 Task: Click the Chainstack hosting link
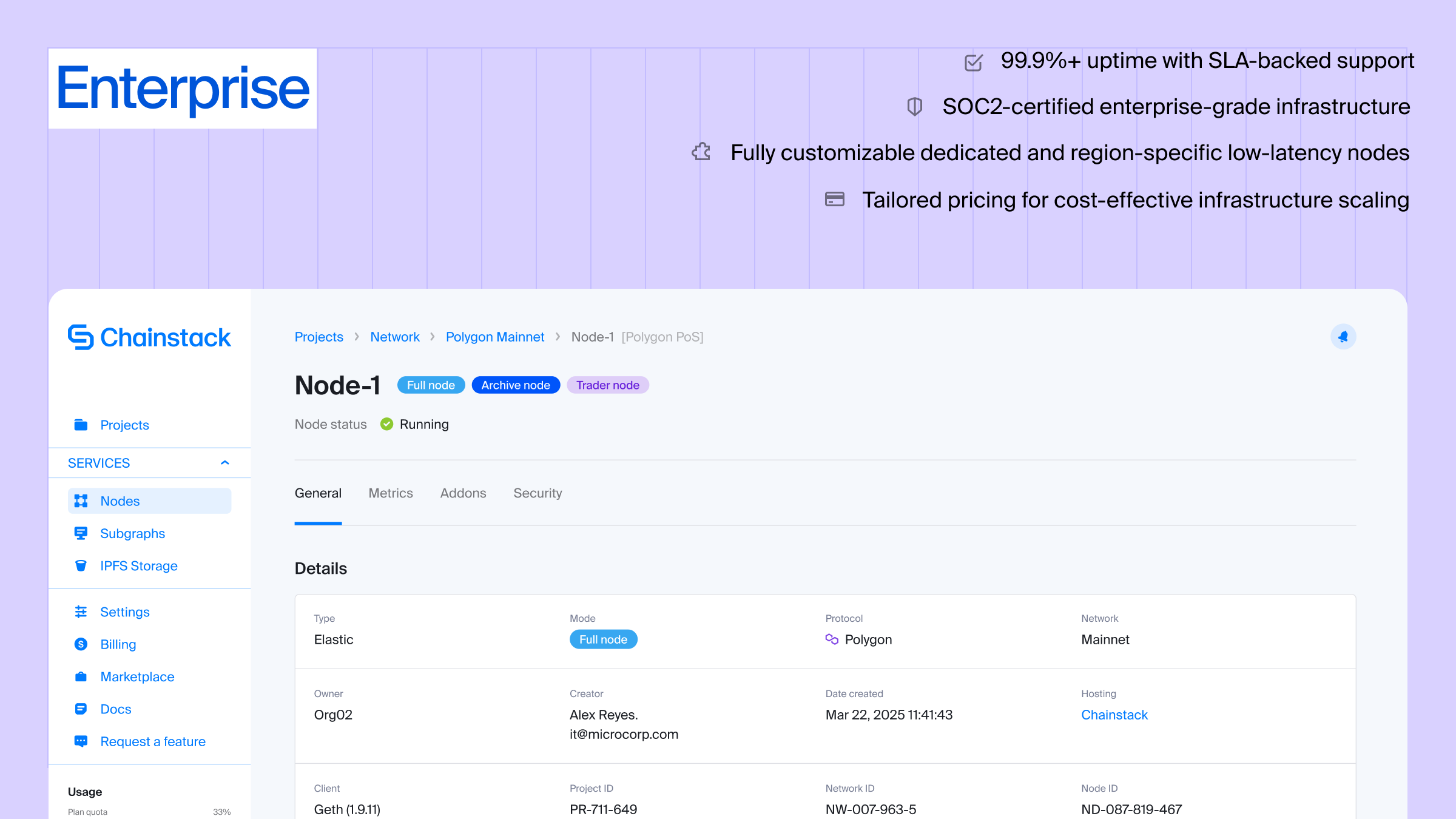1114,715
